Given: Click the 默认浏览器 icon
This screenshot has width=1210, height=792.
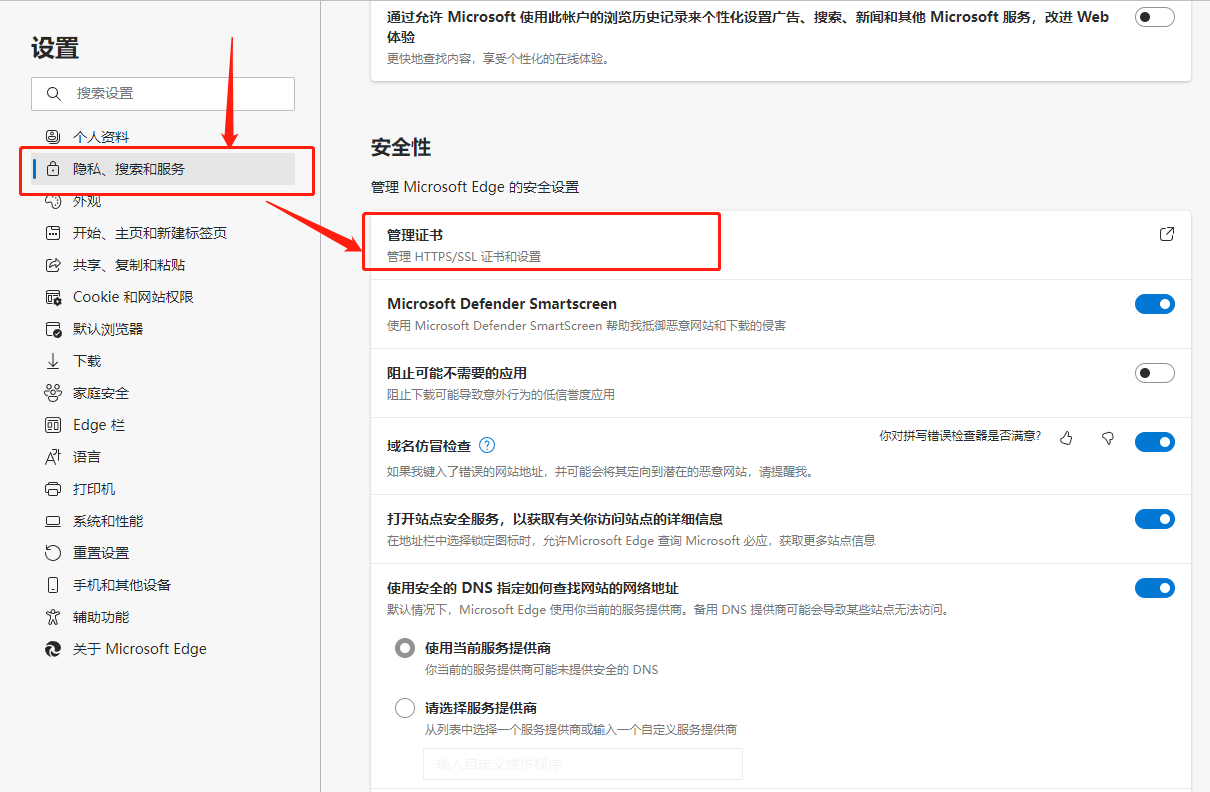Looking at the screenshot, I should [x=53, y=329].
